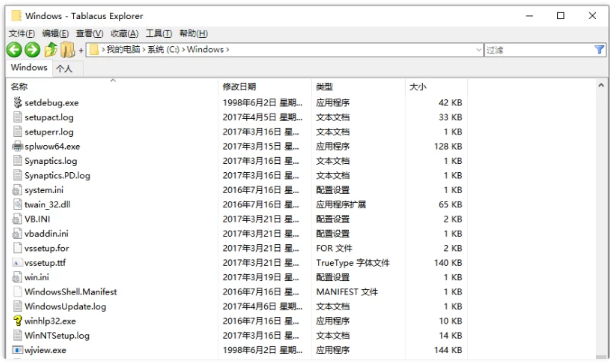Open the folder tree icon in toolbar
610x362 pixels.
tap(67, 50)
